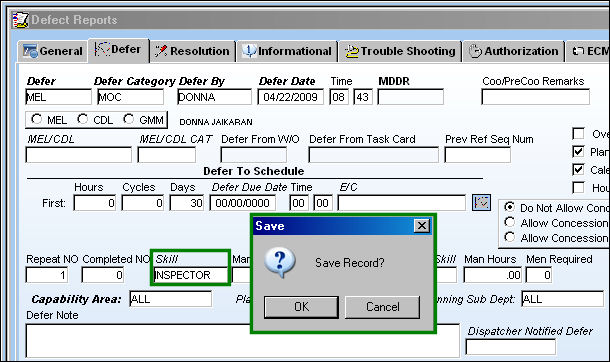Image resolution: width=610 pixels, height=362 pixels.
Task: Click the DONNA JAIKARAN name text
Action: pyautogui.click(x=216, y=122)
